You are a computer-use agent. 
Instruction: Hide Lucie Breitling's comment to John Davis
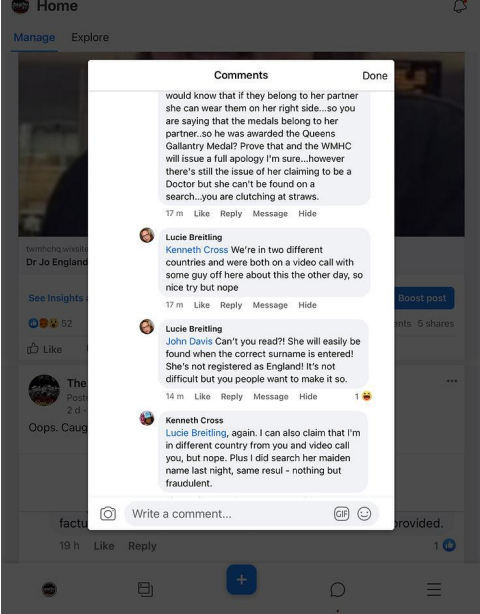pyautogui.click(x=308, y=397)
